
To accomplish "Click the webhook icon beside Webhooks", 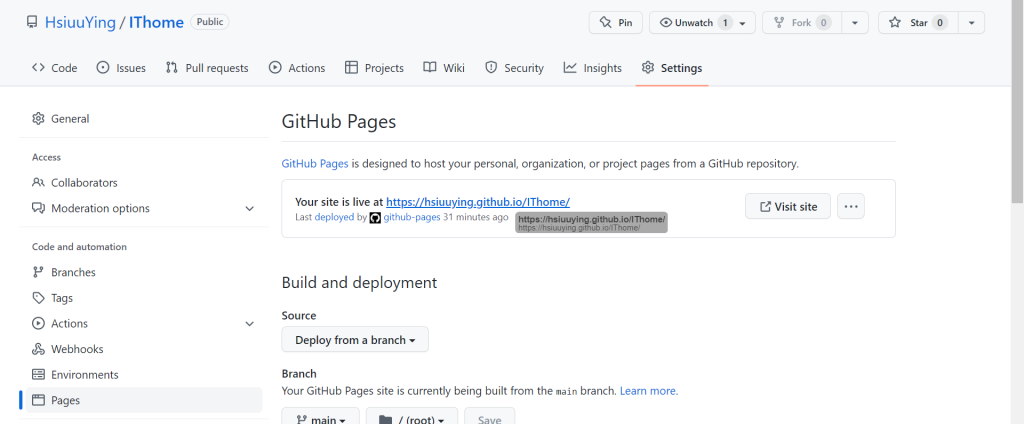I will 38,349.
